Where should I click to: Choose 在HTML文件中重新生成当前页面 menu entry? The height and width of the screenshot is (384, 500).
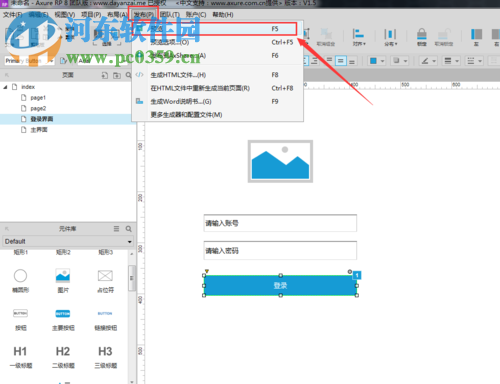click(218, 88)
